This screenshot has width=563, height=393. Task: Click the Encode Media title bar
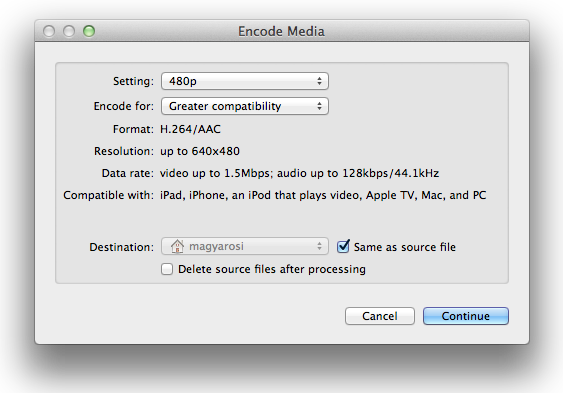(282, 31)
